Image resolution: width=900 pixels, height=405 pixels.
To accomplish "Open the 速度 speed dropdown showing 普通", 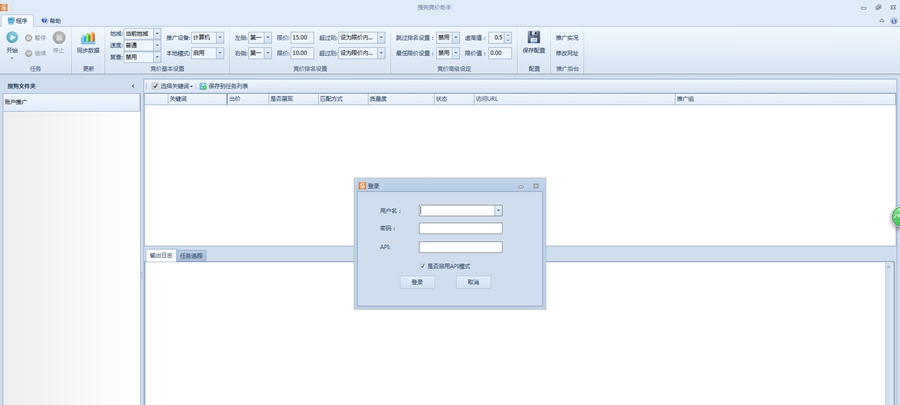I will coord(157,45).
